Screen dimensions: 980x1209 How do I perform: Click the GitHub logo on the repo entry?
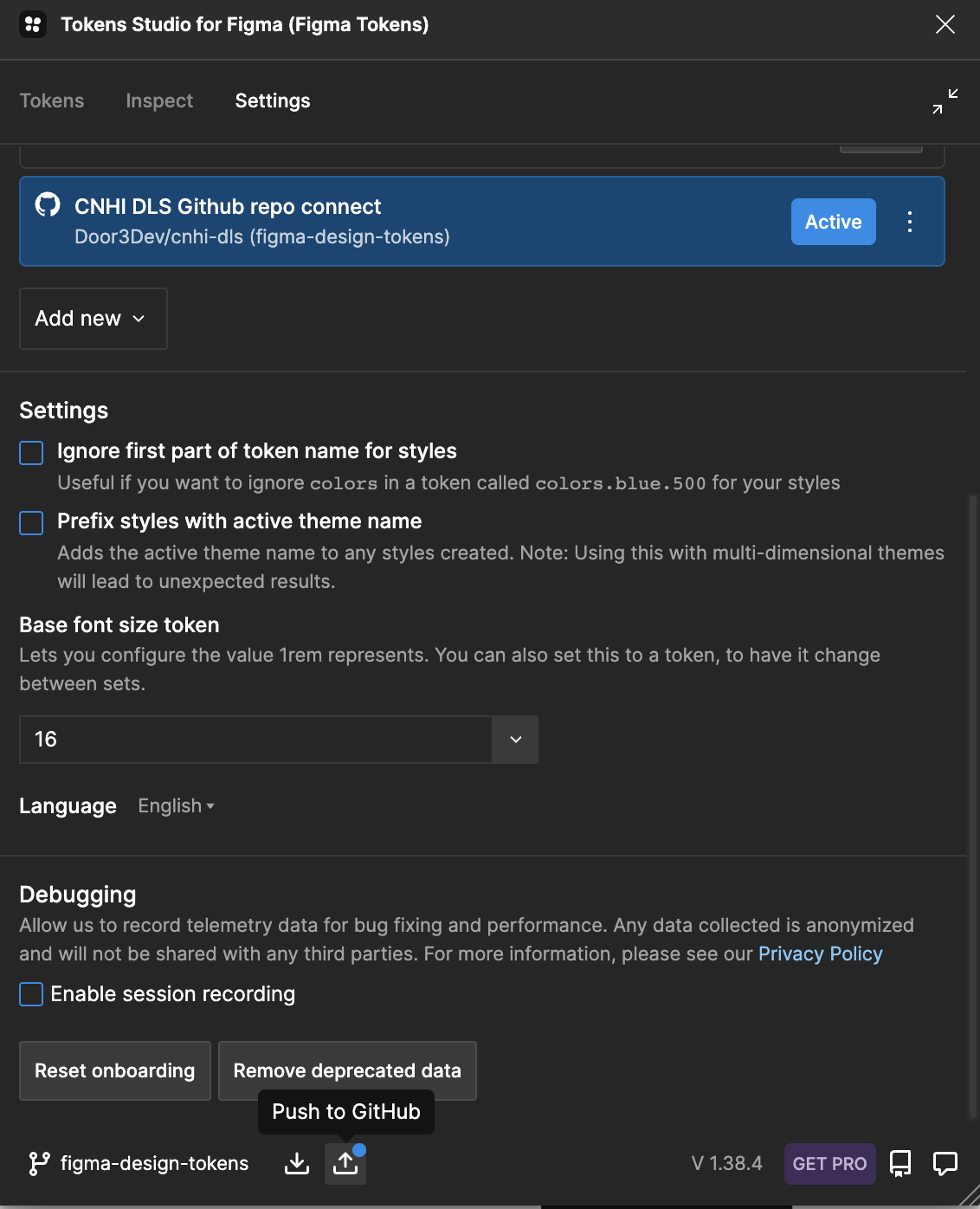click(x=48, y=205)
